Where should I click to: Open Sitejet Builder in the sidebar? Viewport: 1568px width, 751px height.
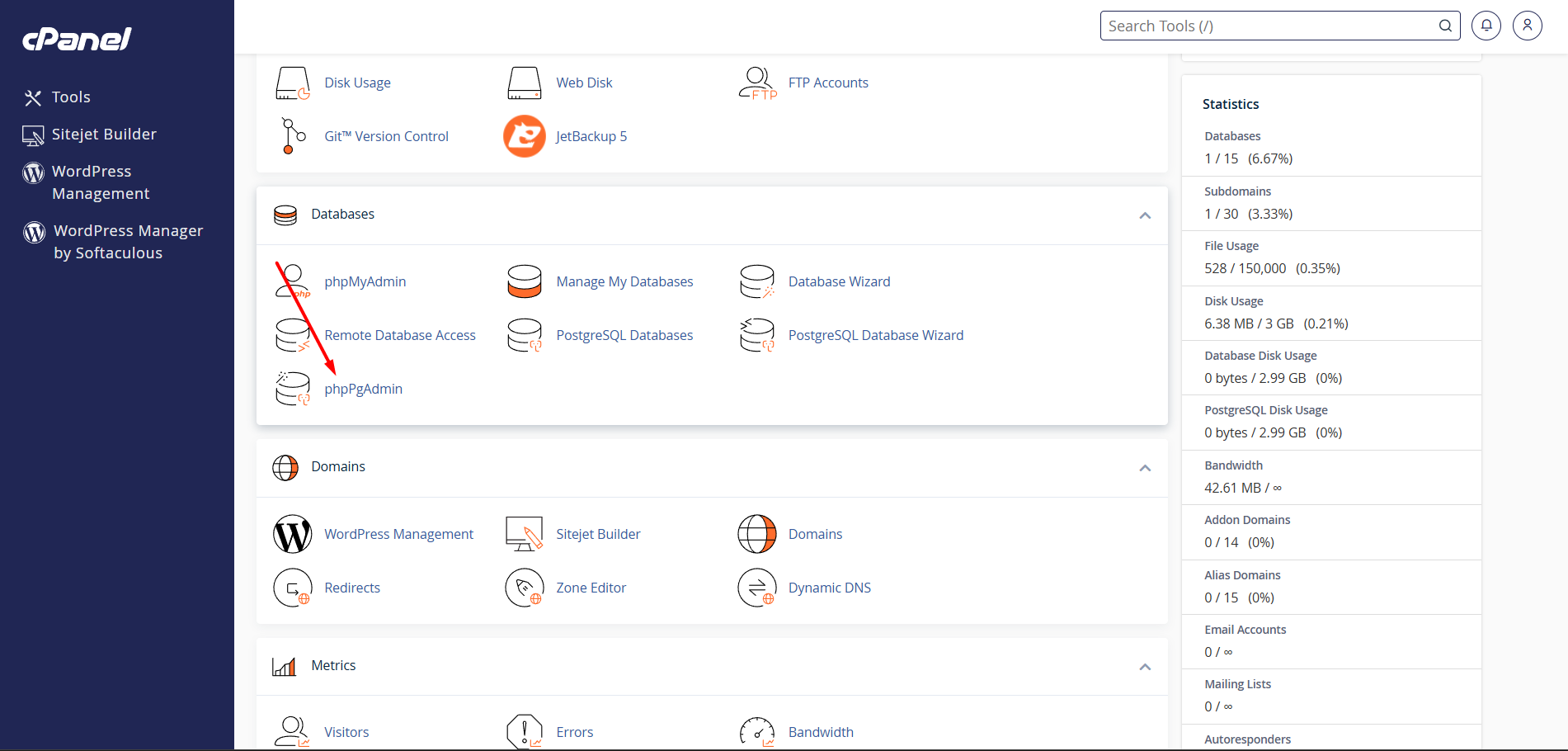[90, 135]
